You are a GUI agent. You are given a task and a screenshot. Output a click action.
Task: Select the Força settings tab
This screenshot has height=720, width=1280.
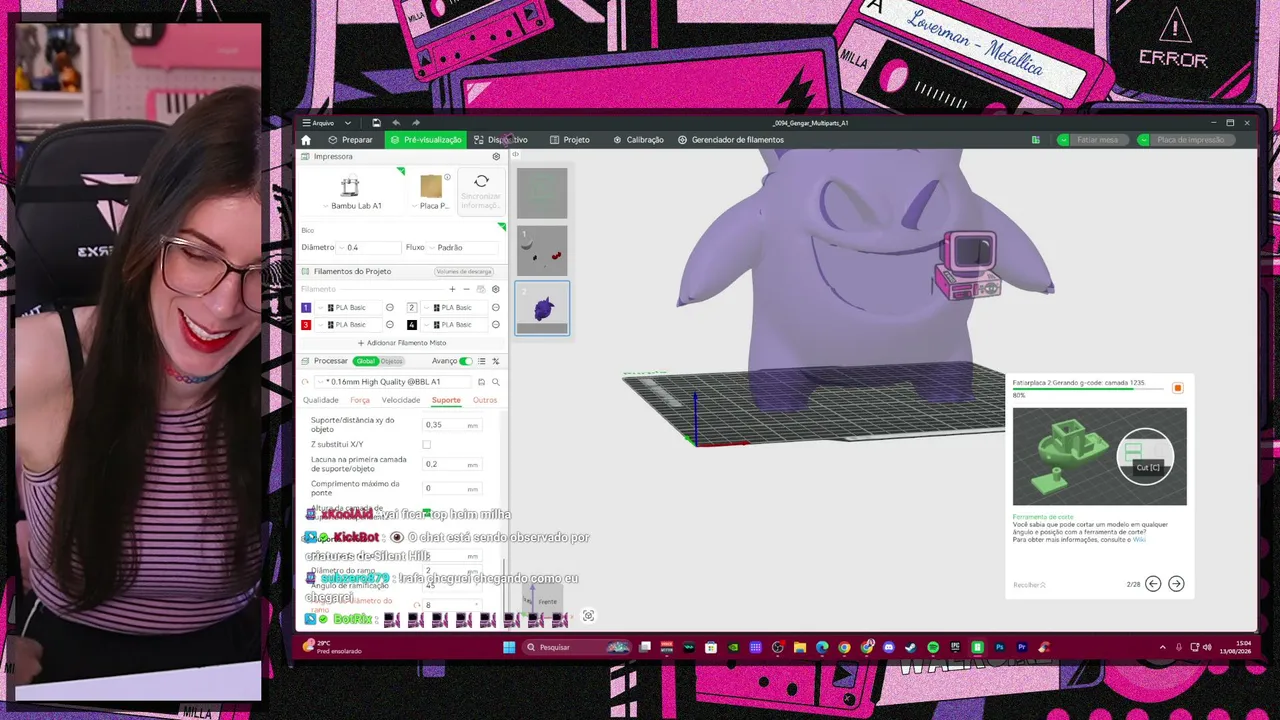(360, 400)
